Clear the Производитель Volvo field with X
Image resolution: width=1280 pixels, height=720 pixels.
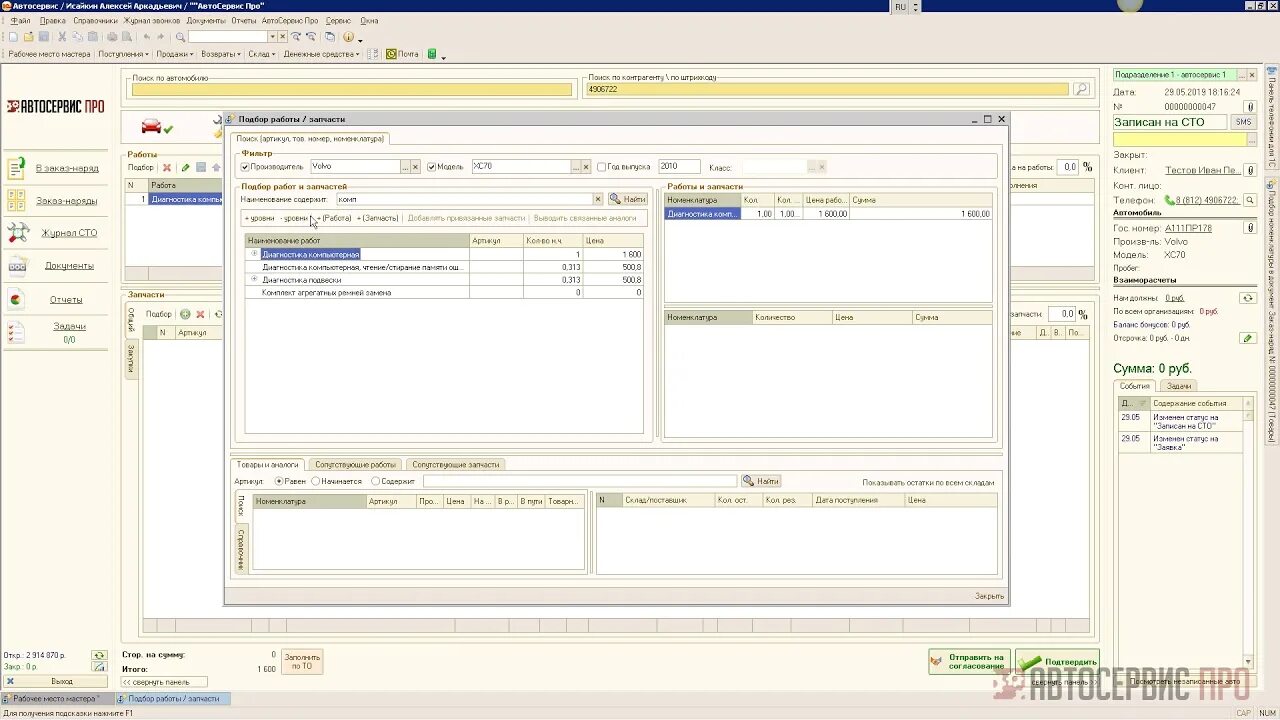pyautogui.click(x=414, y=167)
